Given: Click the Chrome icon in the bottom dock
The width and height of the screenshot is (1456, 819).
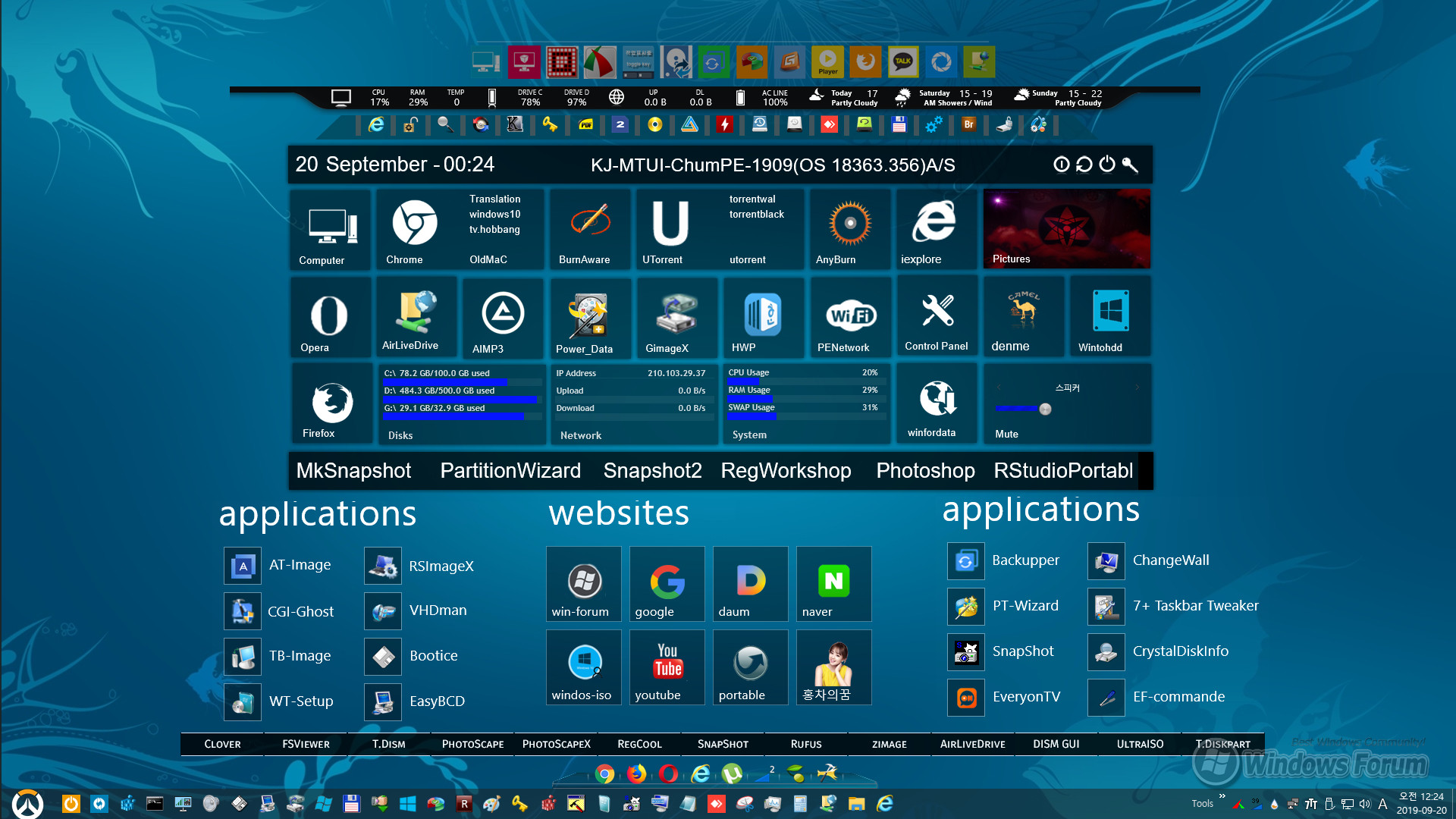Looking at the screenshot, I should pos(605,773).
